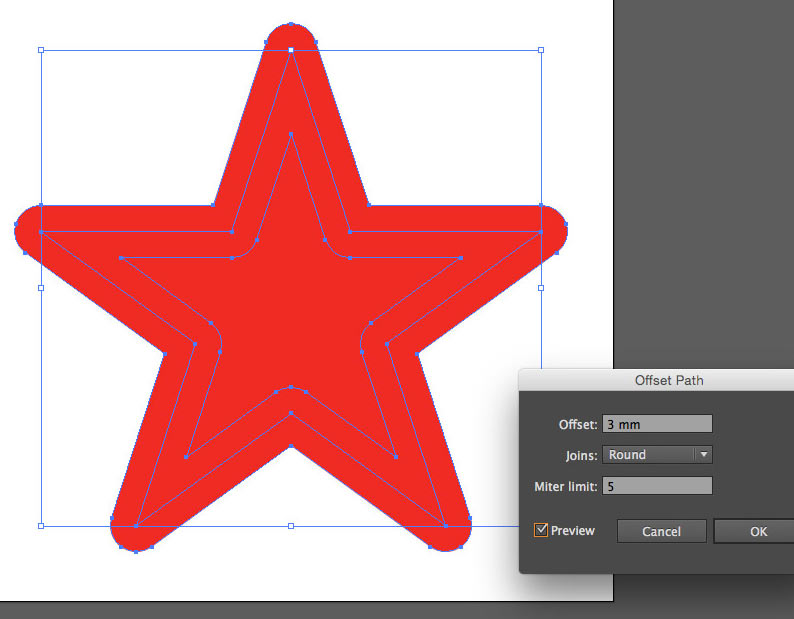Click the Offset Path dialog title bar

[x=668, y=380]
